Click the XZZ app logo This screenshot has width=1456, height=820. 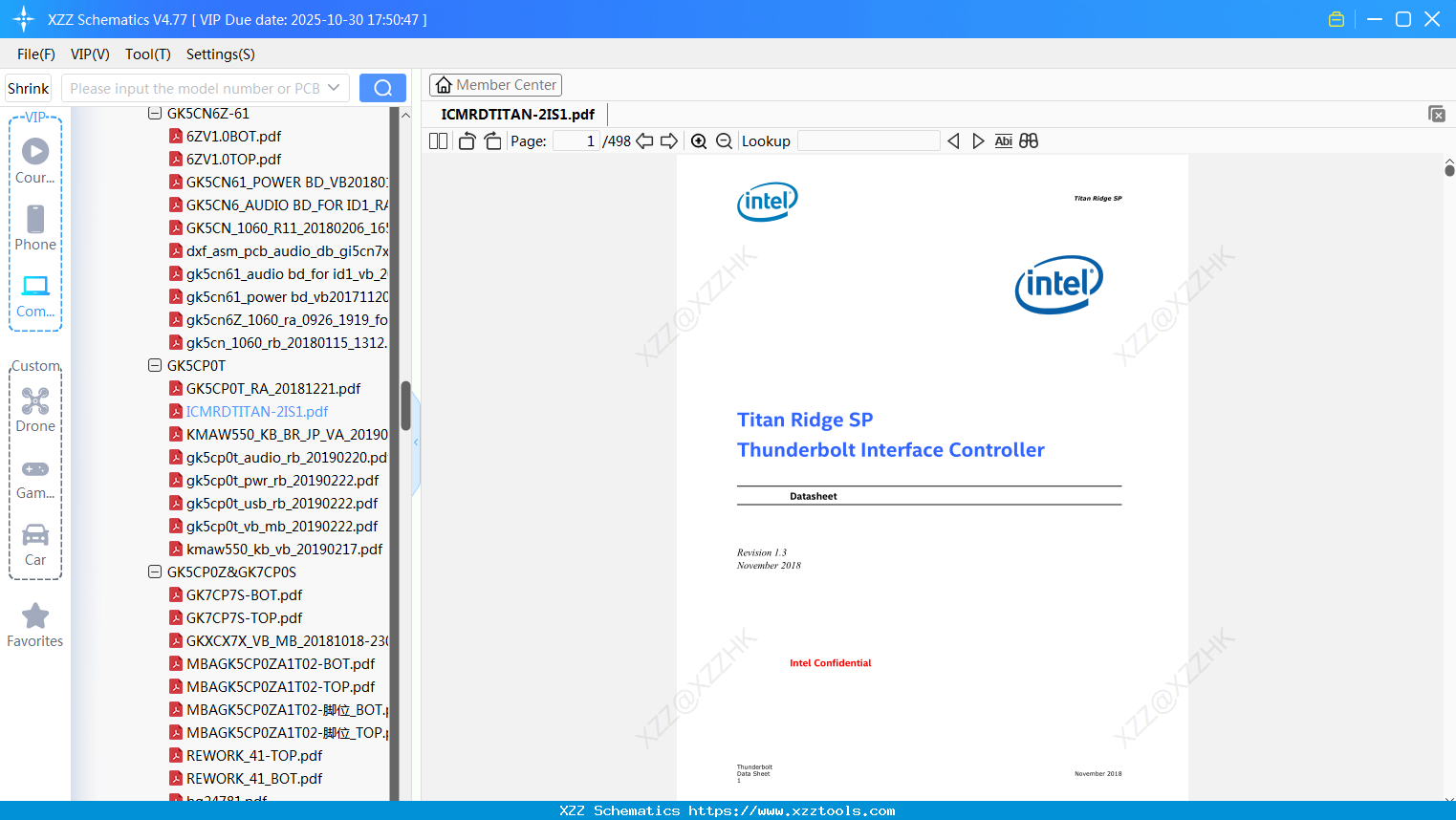click(x=24, y=19)
